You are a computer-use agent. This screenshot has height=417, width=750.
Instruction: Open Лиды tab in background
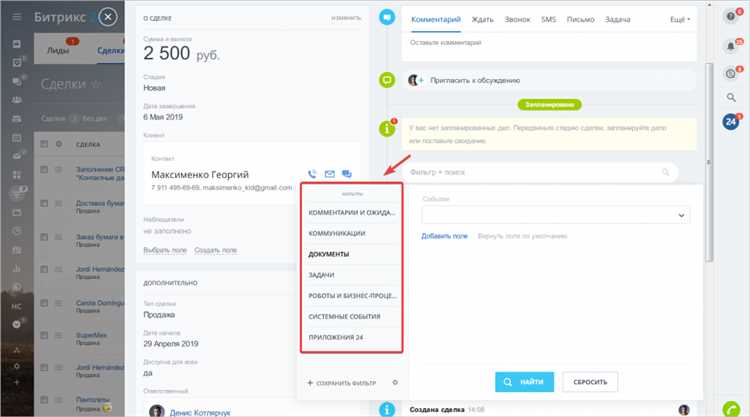pos(58,50)
